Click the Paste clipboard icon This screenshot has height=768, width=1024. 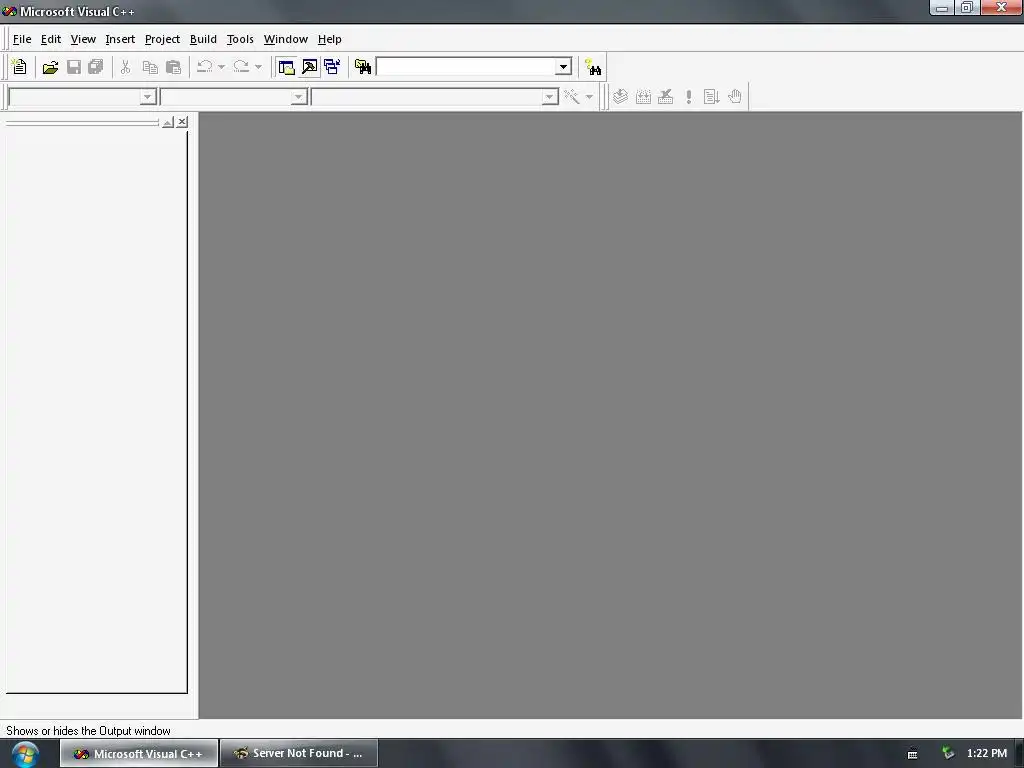click(x=173, y=67)
